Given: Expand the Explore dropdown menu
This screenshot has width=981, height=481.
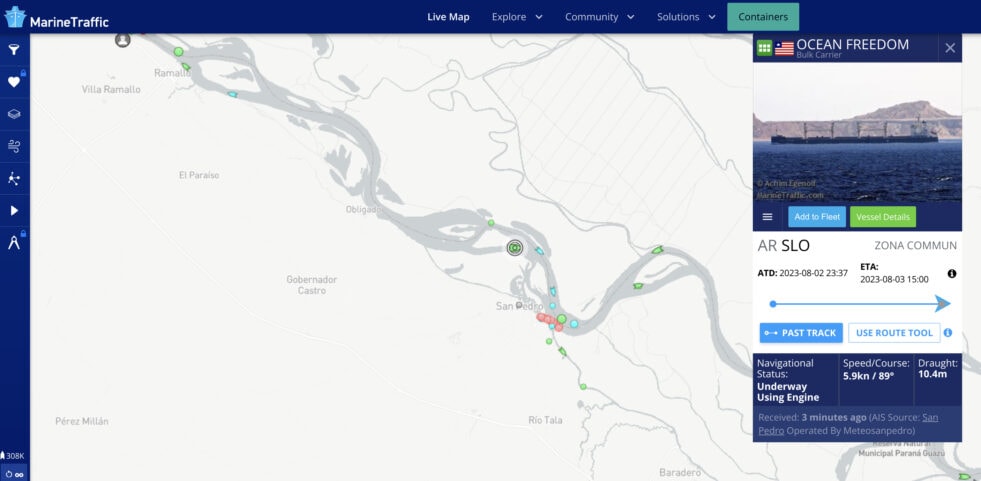Looking at the screenshot, I should 517,17.
